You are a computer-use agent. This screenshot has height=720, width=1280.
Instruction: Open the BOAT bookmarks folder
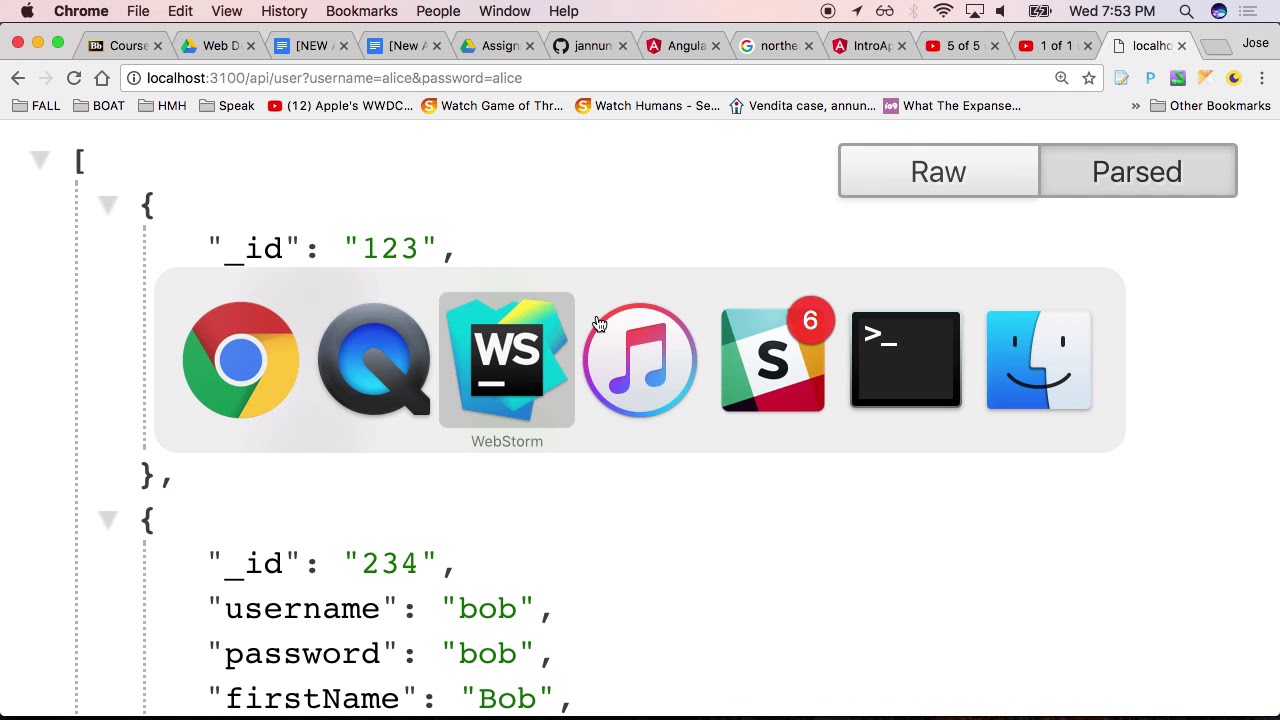pyautogui.click(x=99, y=106)
